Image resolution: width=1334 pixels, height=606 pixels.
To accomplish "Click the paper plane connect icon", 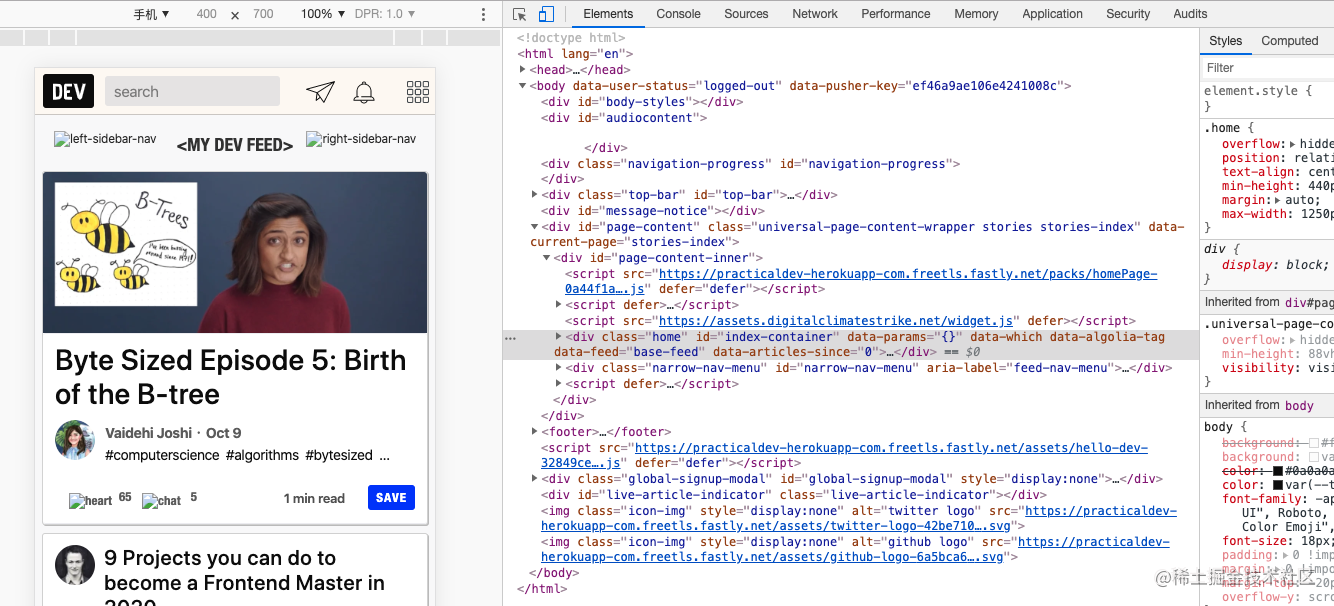I will (320, 92).
